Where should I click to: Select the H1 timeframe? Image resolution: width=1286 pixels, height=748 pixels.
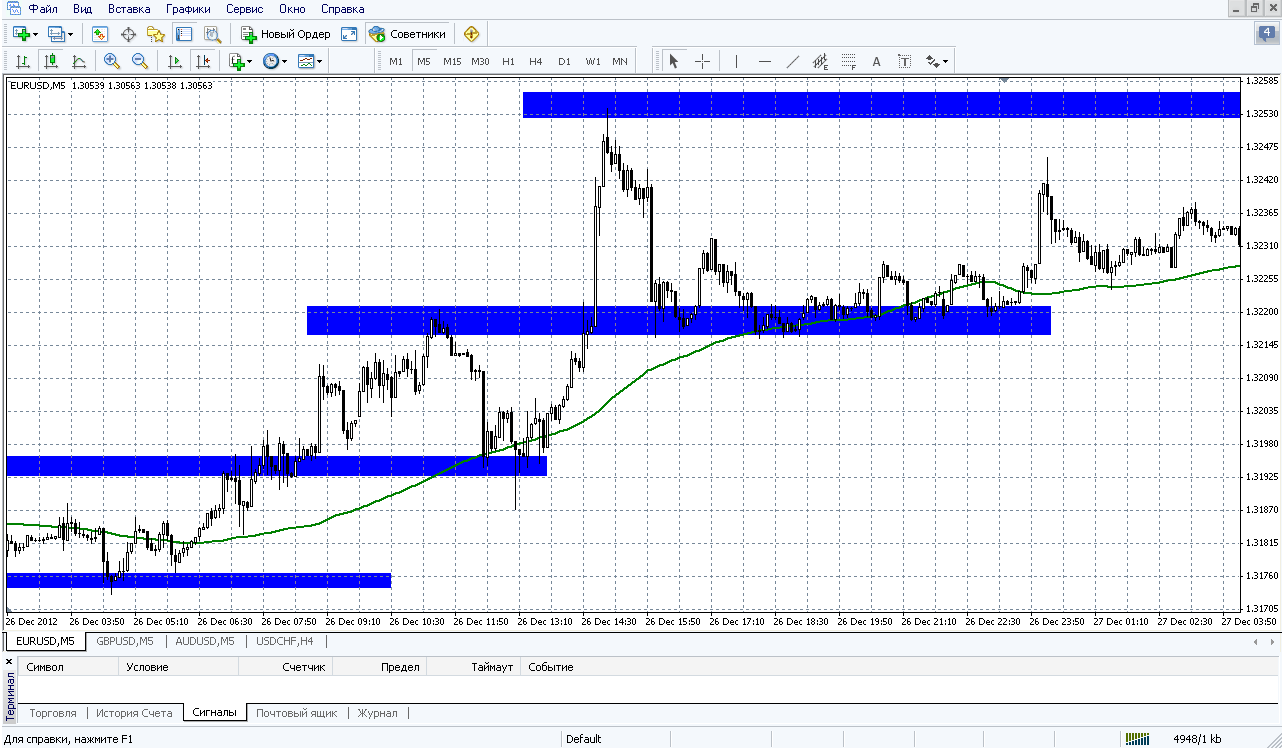(x=508, y=61)
